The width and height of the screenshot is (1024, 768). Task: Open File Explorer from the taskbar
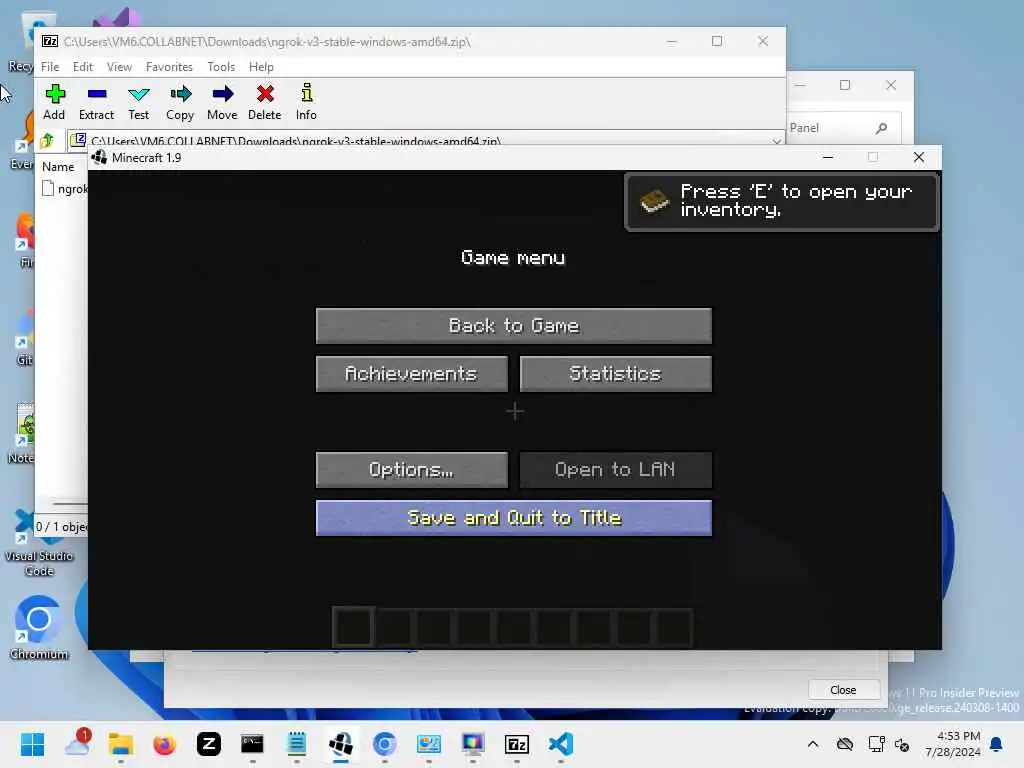tap(121, 744)
